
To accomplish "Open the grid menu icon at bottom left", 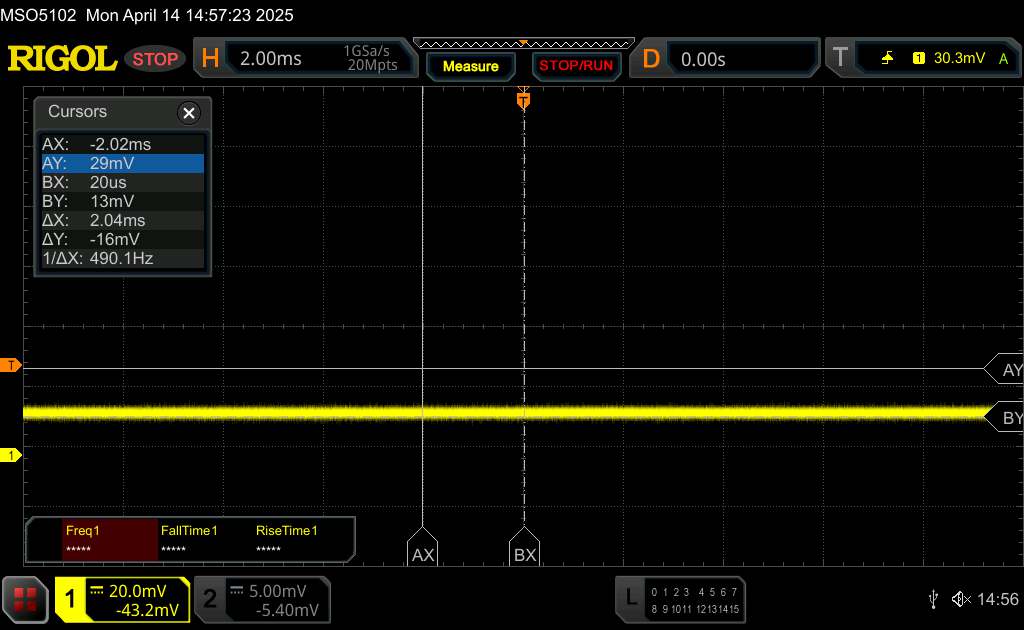I will [25, 599].
